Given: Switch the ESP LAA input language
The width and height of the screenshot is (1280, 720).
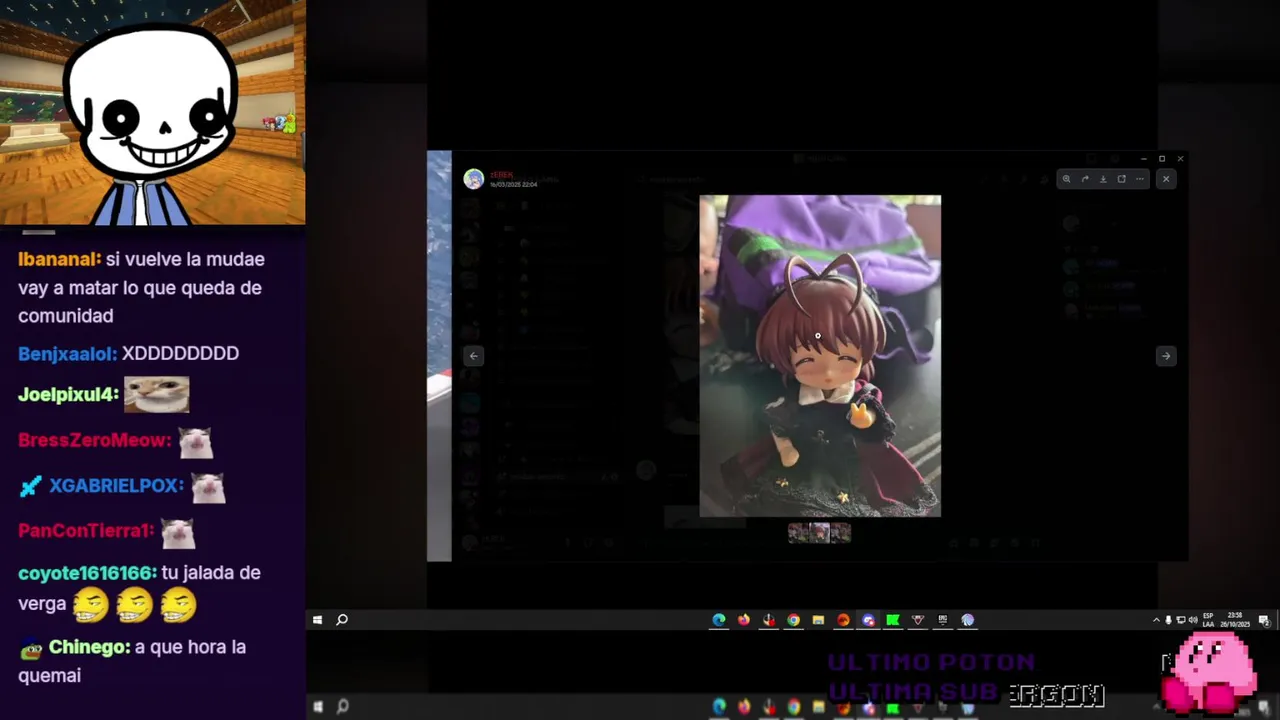Looking at the screenshot, I should tap(1208, 620).
